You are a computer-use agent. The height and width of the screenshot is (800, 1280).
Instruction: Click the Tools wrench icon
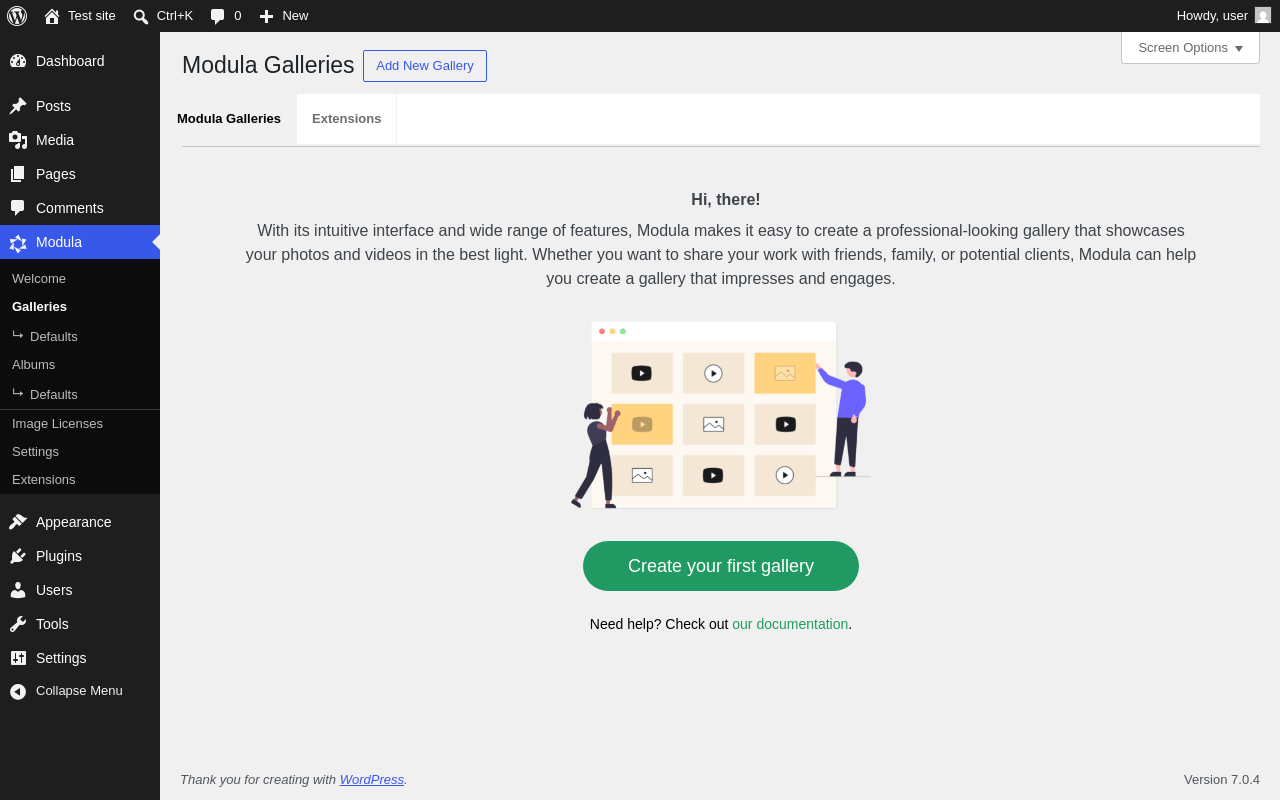tap(18, 624)
